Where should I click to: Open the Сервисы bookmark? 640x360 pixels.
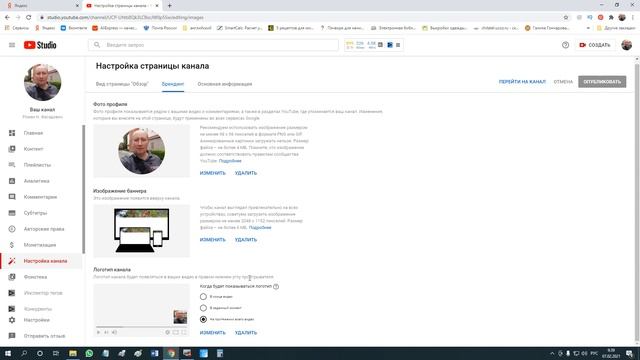coord(17,28)
